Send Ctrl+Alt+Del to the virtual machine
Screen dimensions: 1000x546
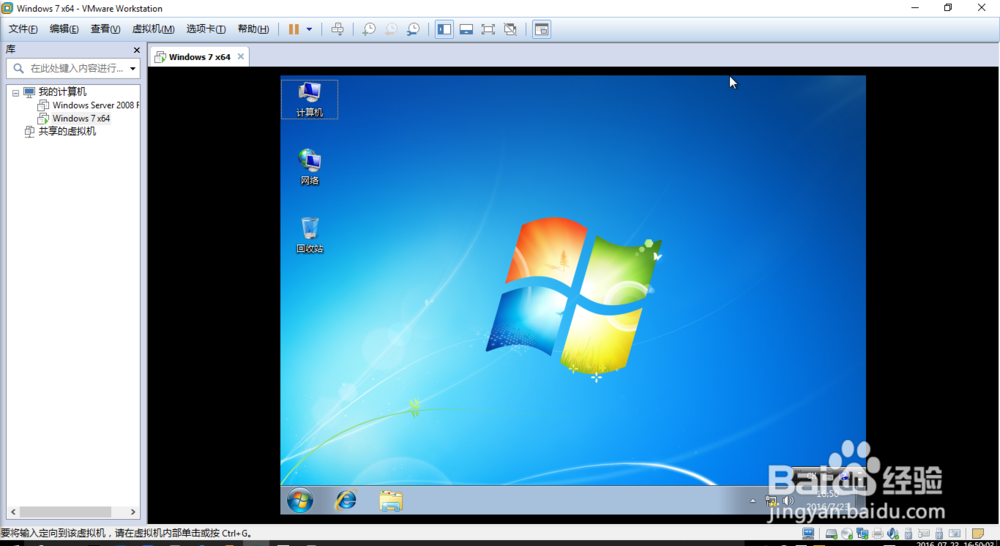coord(337,29)
